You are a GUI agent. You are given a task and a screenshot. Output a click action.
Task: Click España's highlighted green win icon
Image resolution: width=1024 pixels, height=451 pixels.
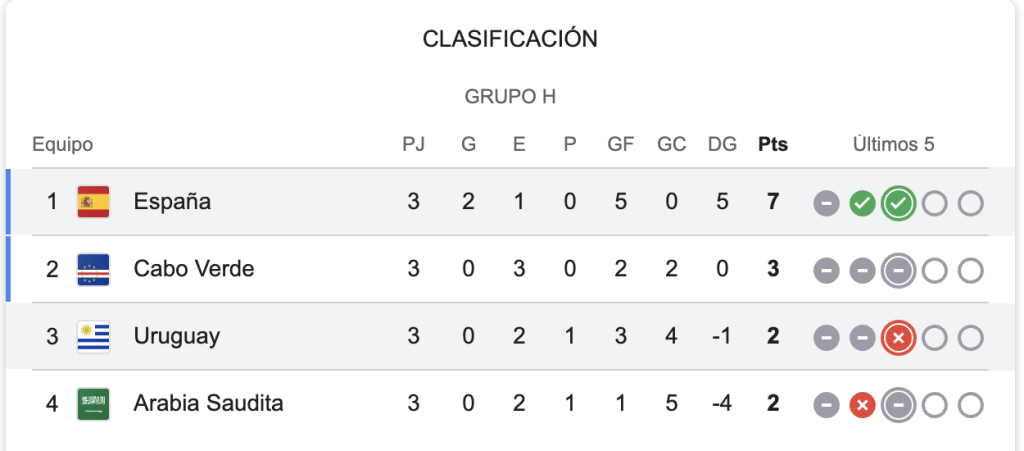coord(899,204)
